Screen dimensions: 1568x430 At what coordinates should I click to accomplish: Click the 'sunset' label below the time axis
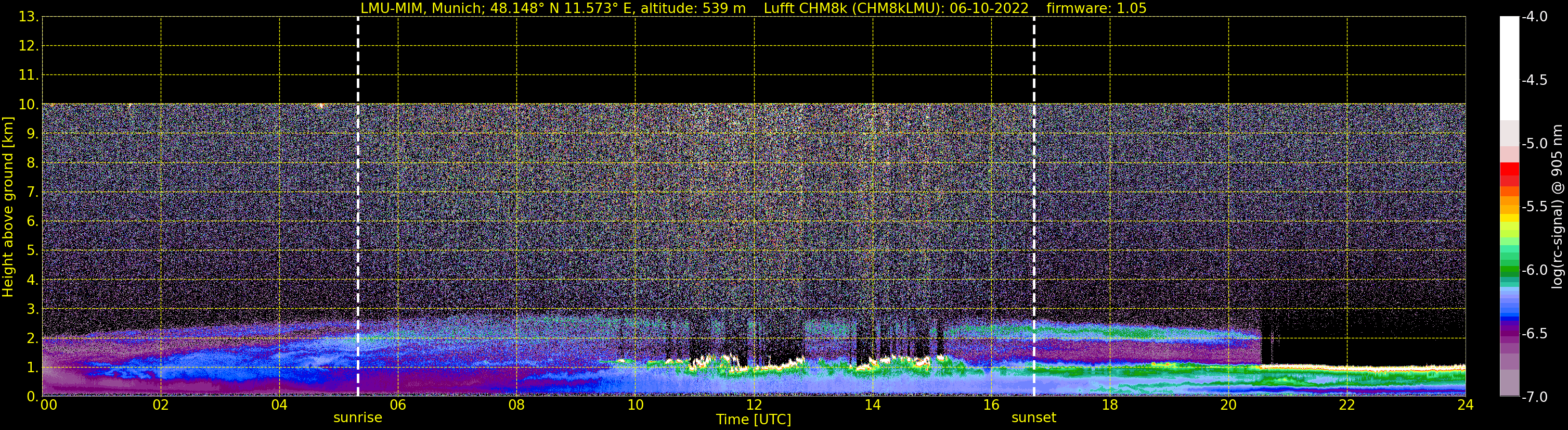coord(1033,418)
